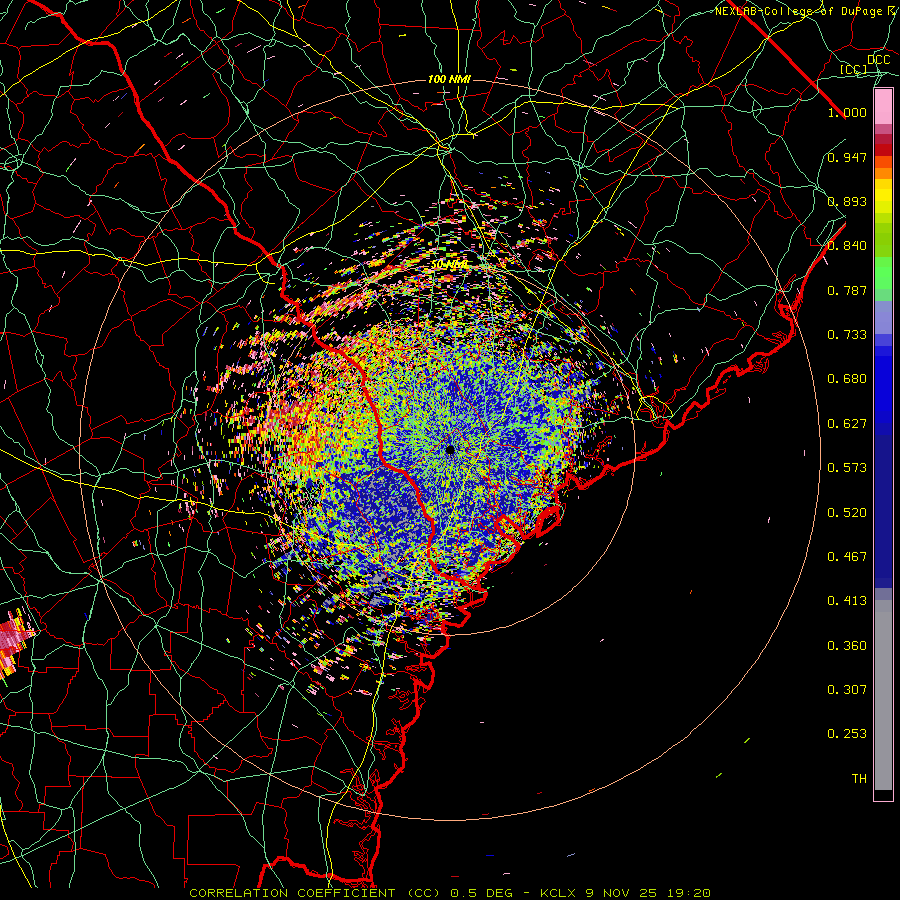Viewport: 900px width, 900px height.
Task: Click the 0.253 legend value
Action: tap(847, 734)
